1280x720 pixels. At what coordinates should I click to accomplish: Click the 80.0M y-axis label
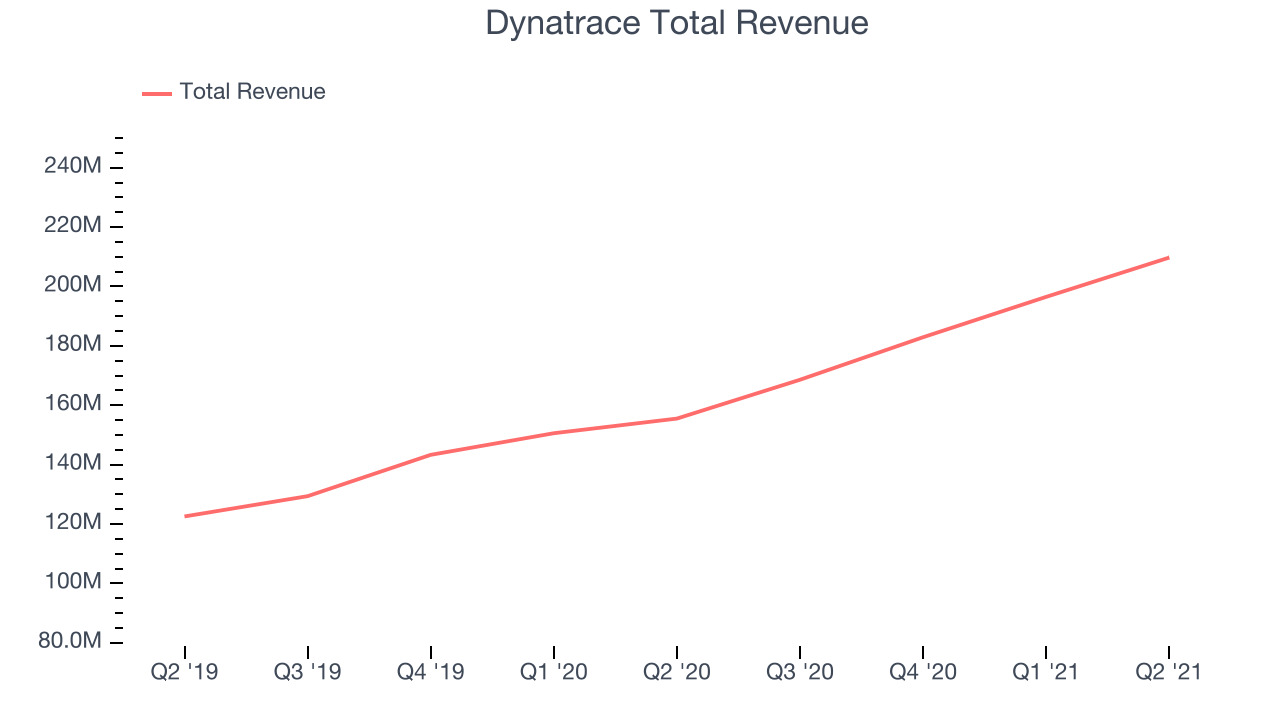pyautogui.click(x=70, y=641)
